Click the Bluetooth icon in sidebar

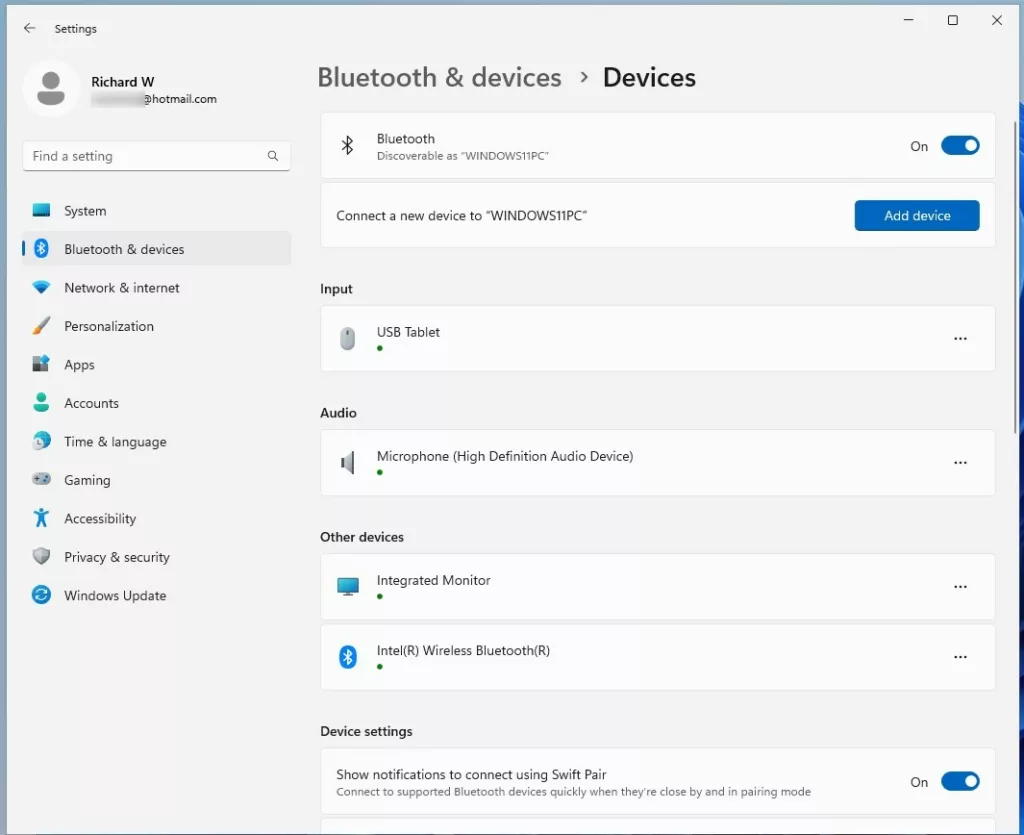pos(41,249)
